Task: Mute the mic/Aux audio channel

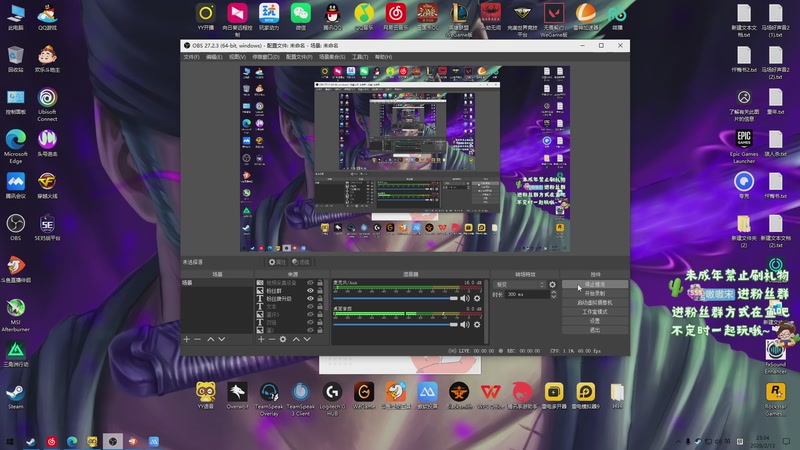Action: click(x=465, y=298)
